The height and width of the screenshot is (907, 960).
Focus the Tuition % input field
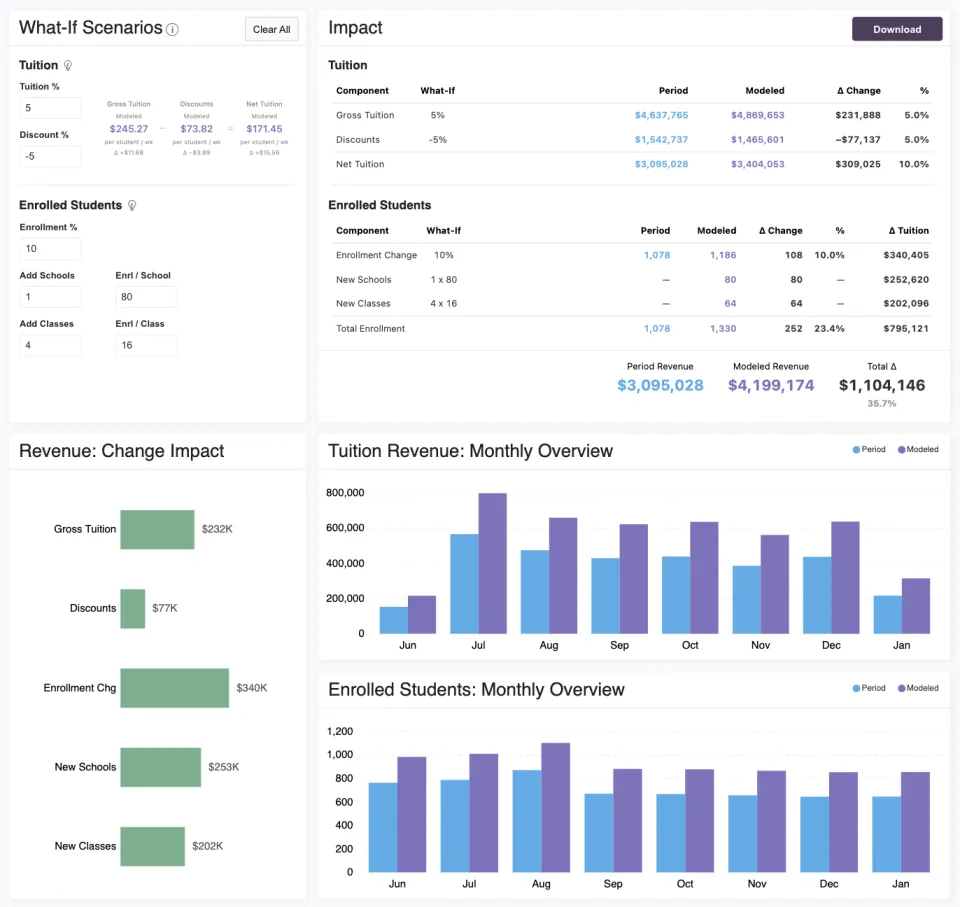click(x=50, y=108)
